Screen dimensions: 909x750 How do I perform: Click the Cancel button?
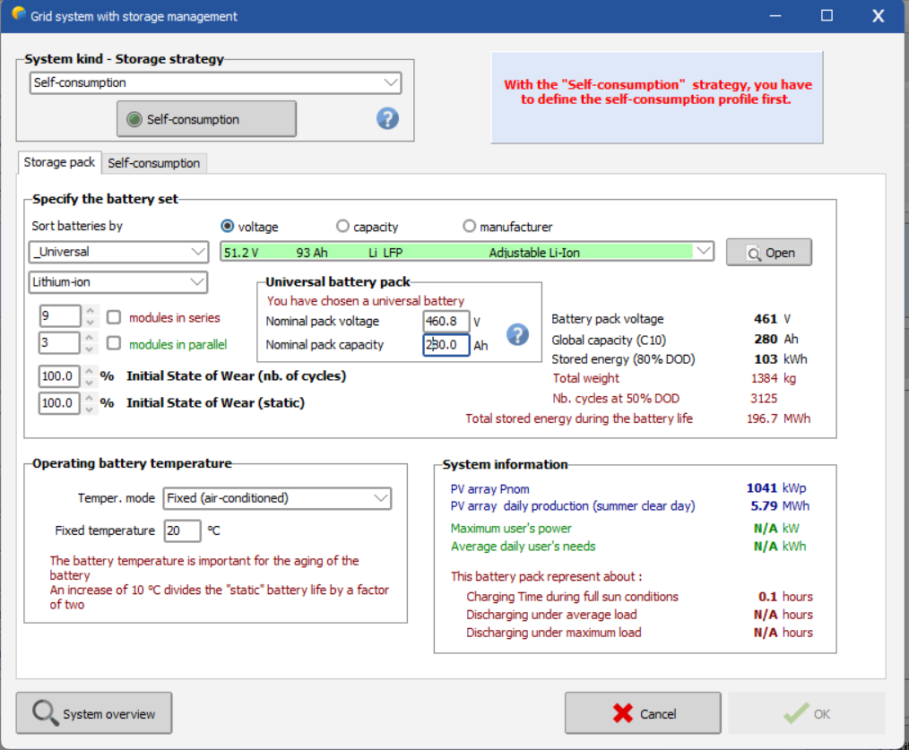click(643, 714)
